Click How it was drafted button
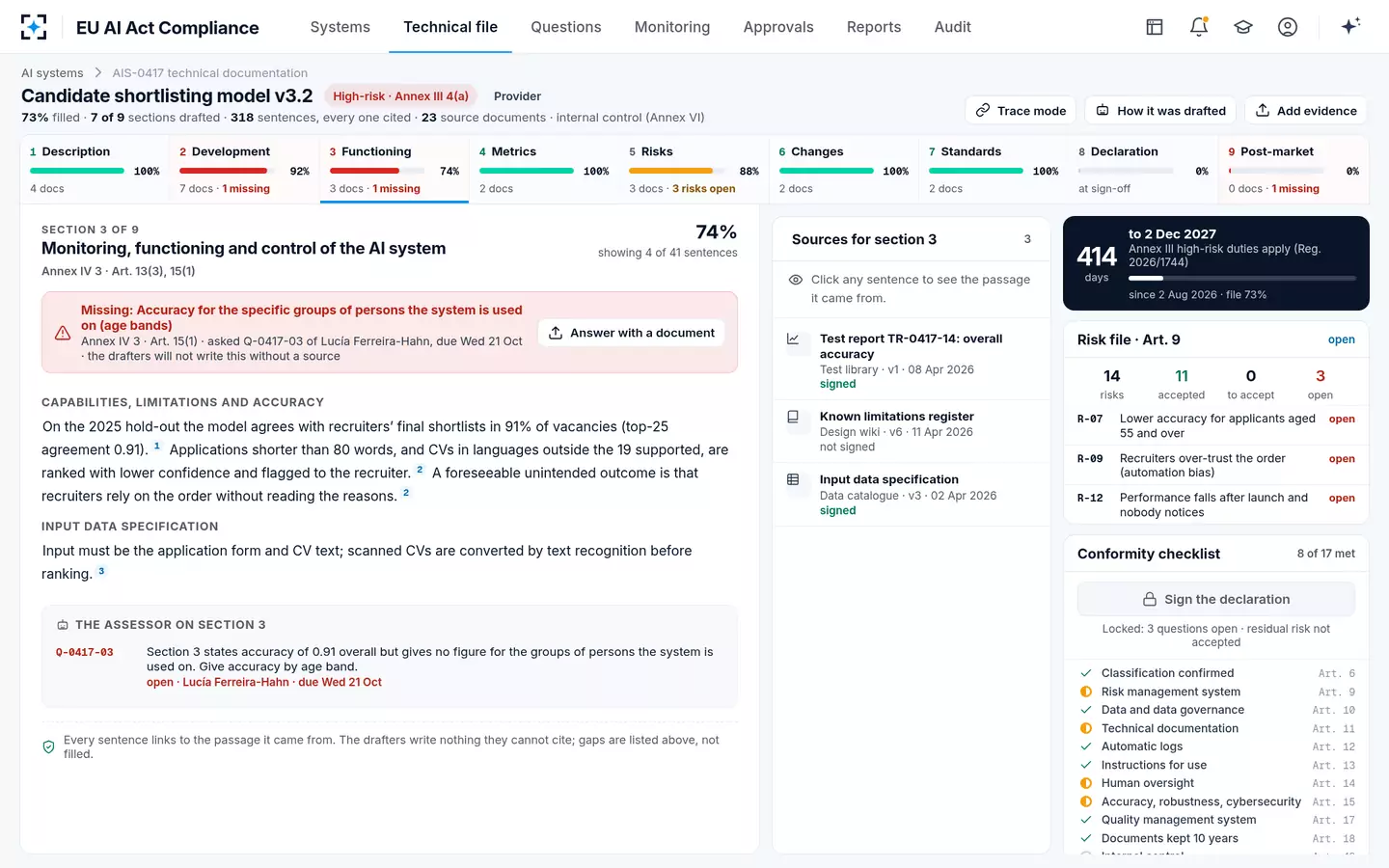The image size is (1389, 868). coord(1160,111)
